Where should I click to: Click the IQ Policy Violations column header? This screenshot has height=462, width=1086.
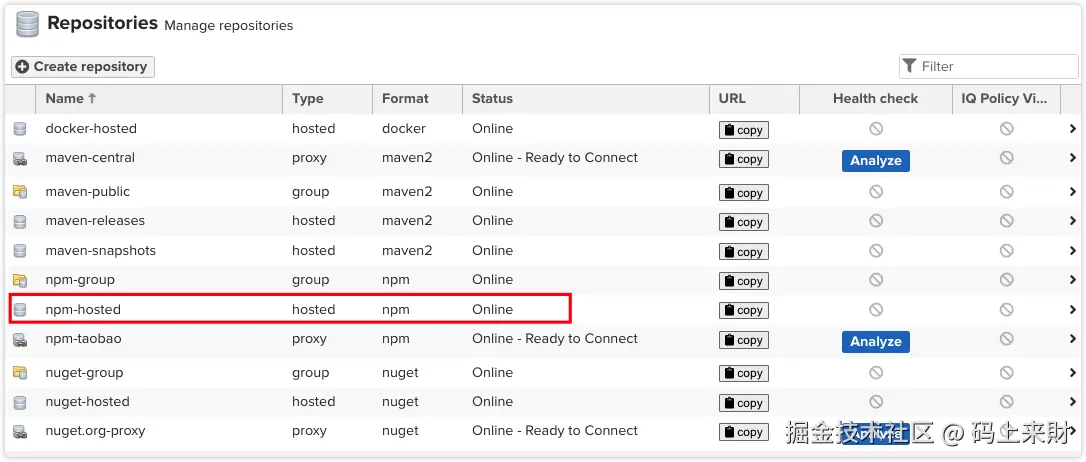click(1006, 99)
